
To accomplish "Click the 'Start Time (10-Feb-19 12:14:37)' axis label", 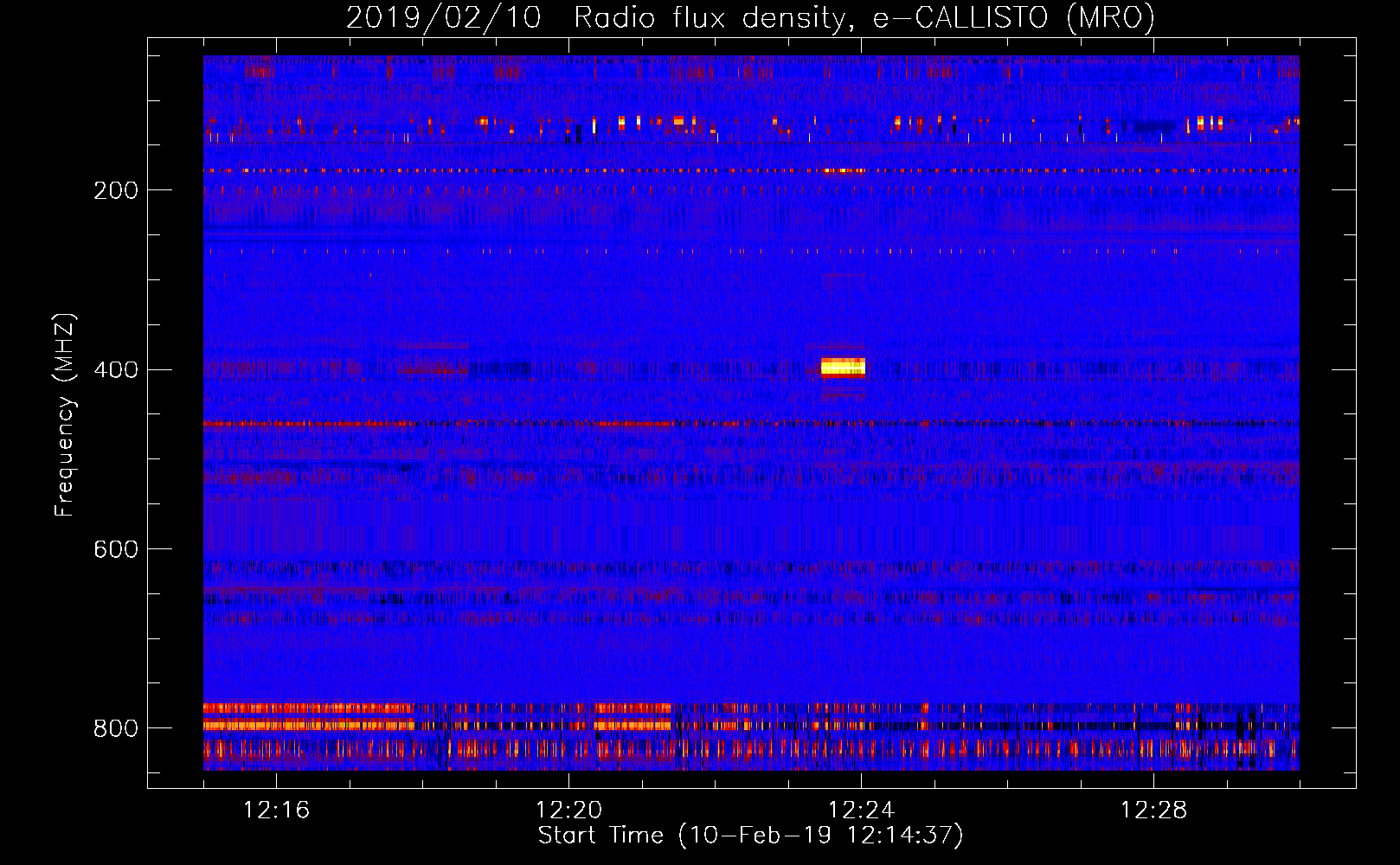I will click(x=750, y=836).
